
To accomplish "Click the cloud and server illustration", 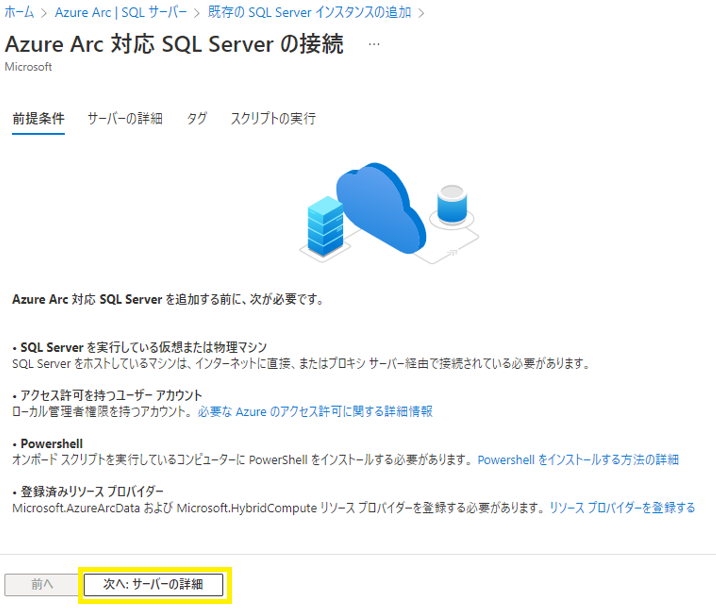I will tap(389, 213).
